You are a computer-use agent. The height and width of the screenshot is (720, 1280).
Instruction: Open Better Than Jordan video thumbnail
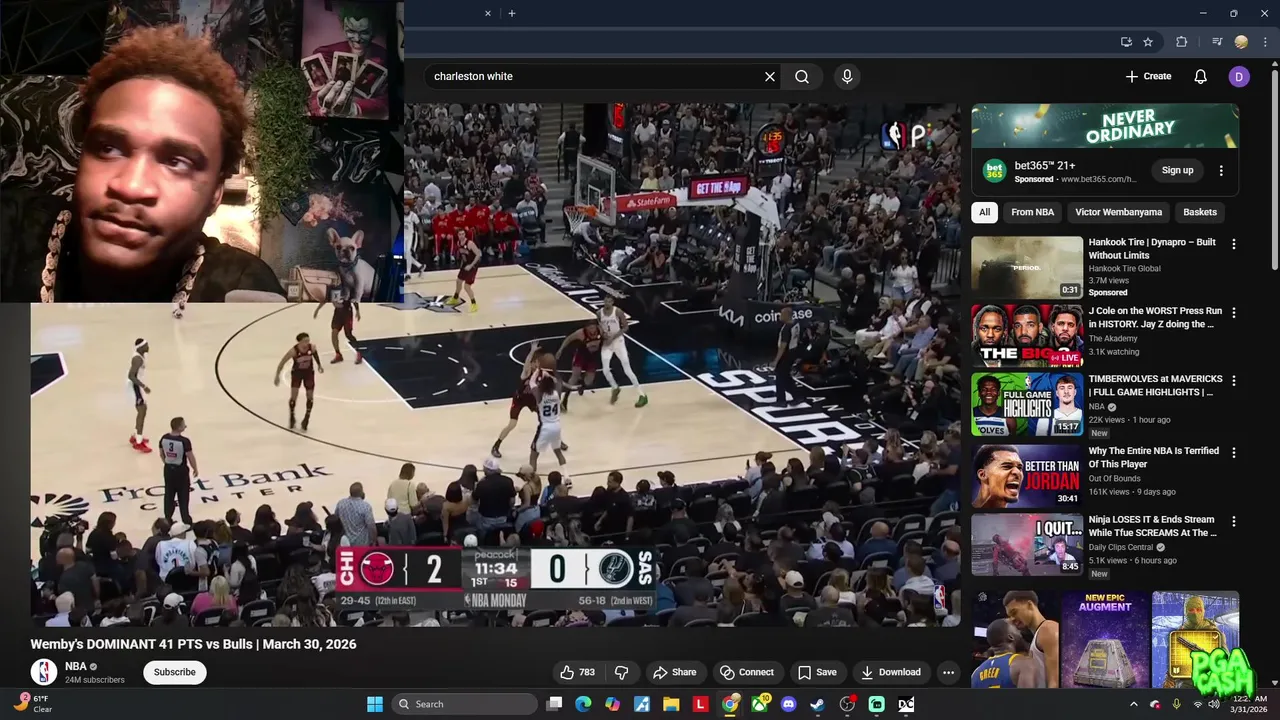1027,476
